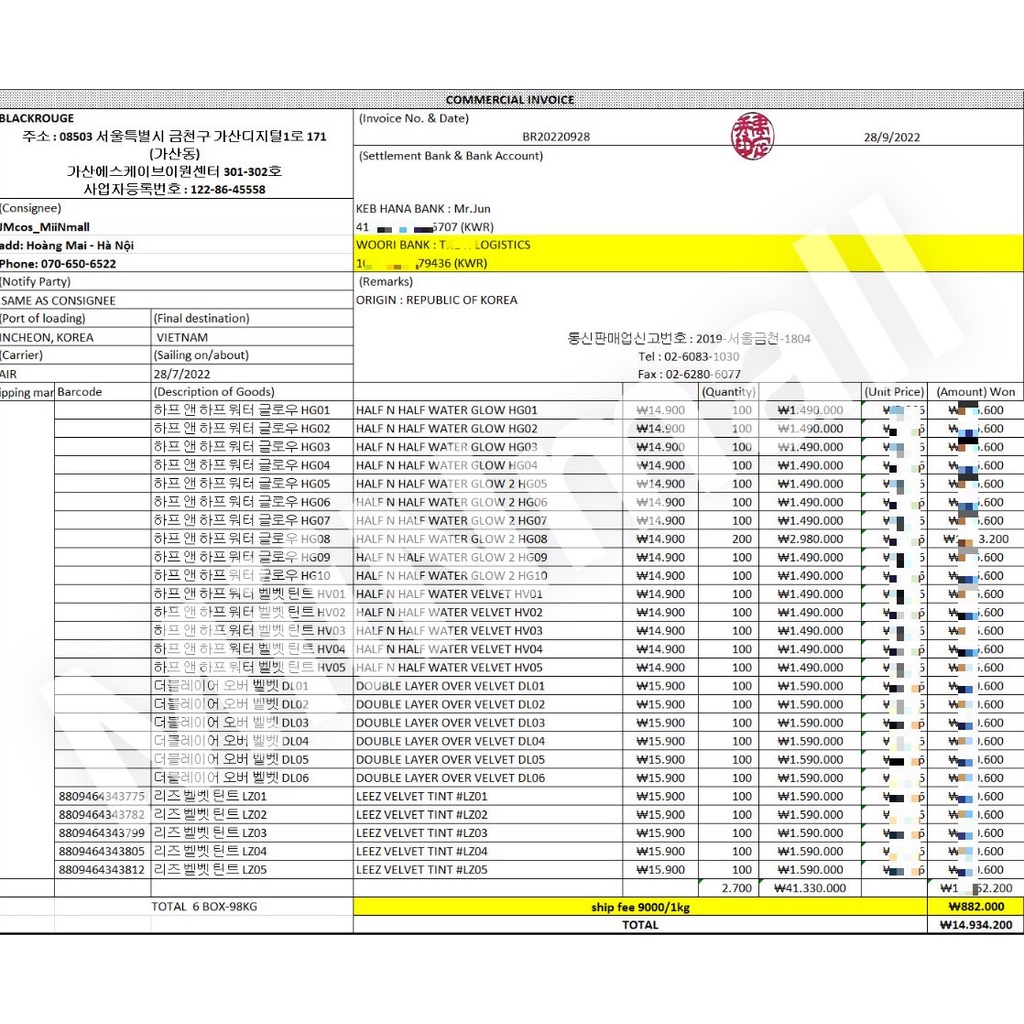Click the yellow ship fee 9000/1kg cell
The height and width of the screenshot is (1024, 1024).
pyautogui.click(x=640, y=907)
